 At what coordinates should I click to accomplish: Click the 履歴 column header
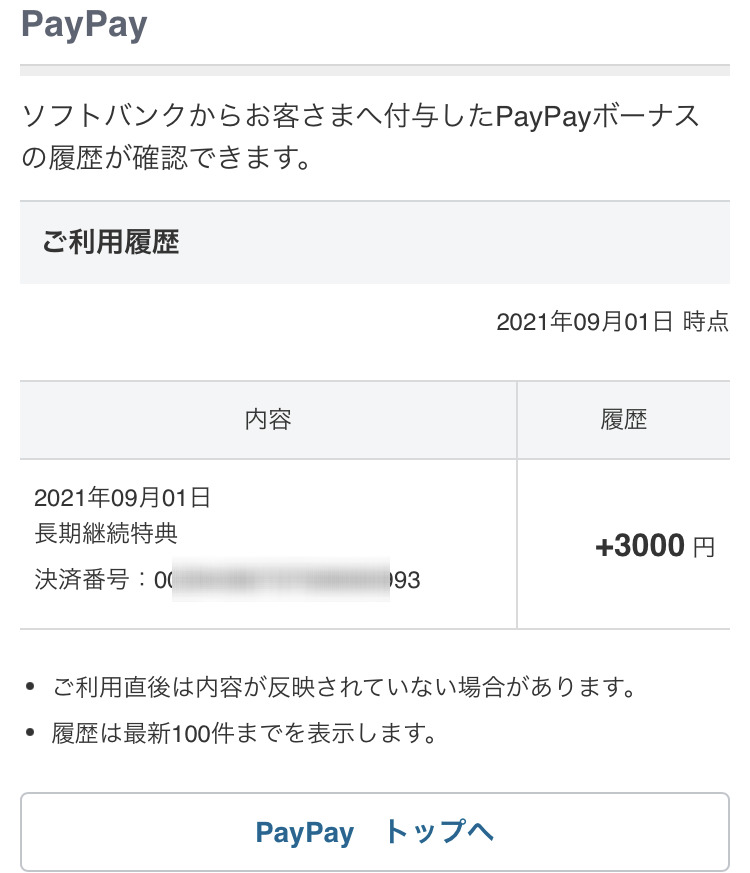[x=623, y=420]
